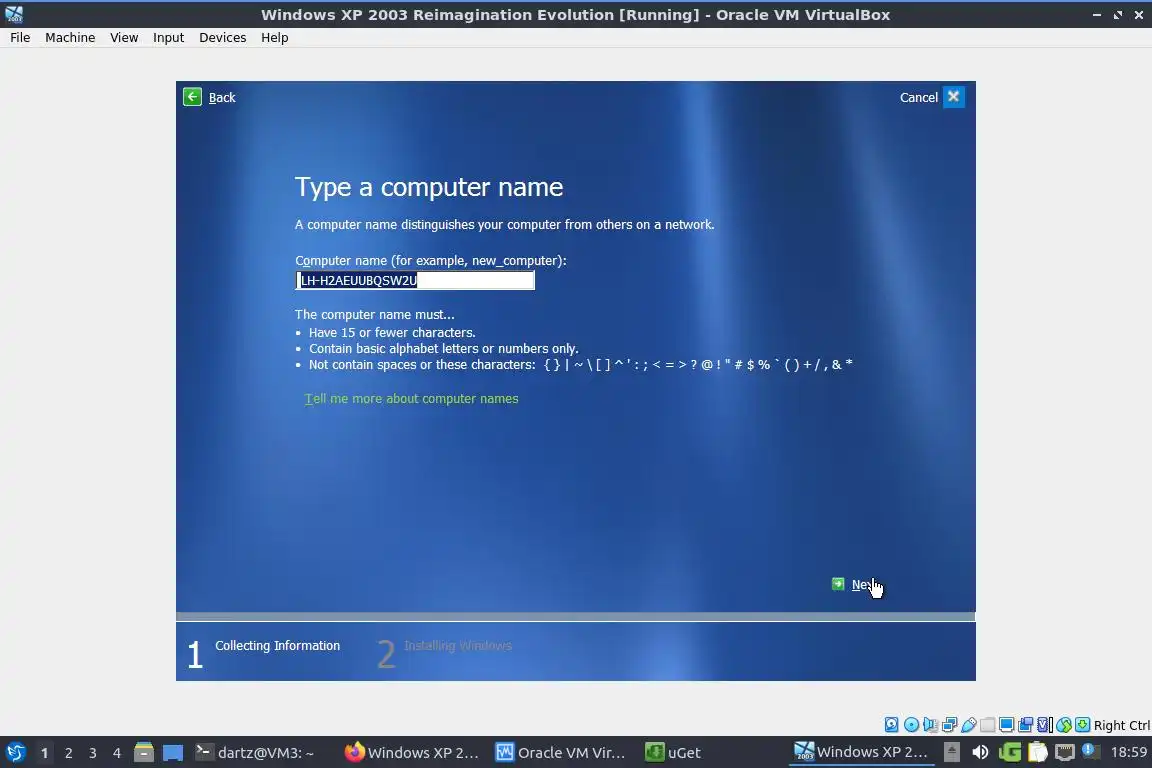Click the 18:59 clock on the taskbar
The width and height of the screenshot is (1152, 768).
(x=1128, y=752)
